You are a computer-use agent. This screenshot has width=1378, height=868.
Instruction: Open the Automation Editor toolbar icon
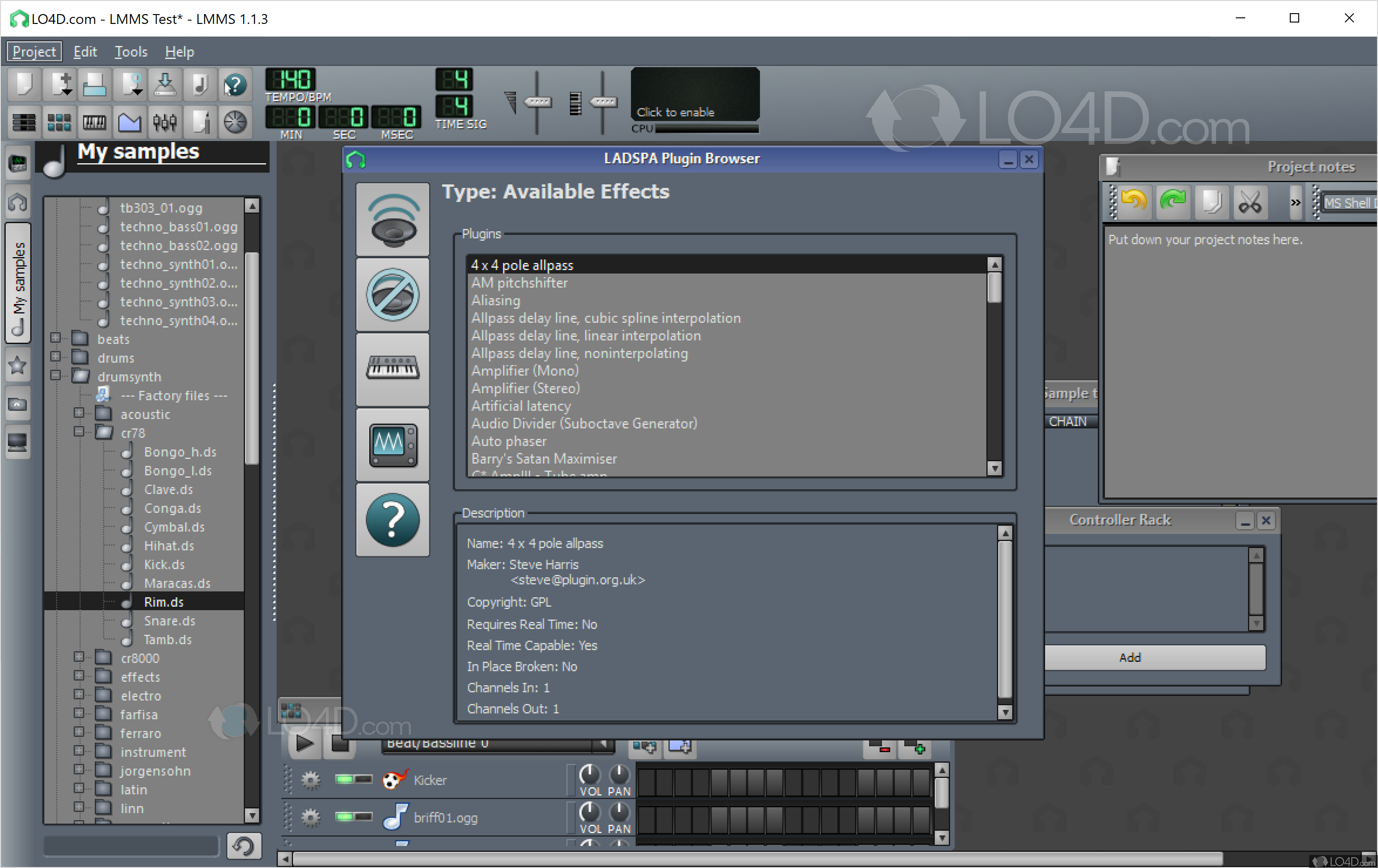[129, 122]
